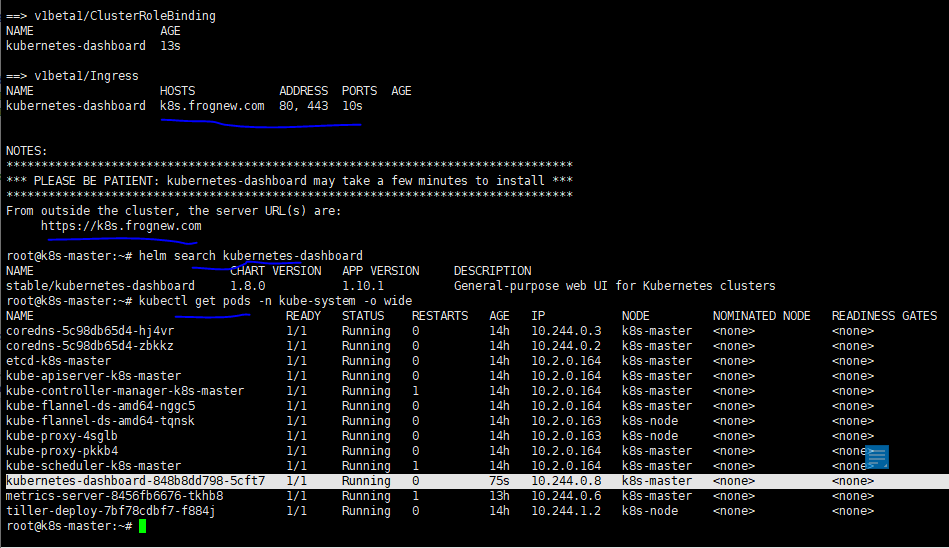Click the 75s age of kubernetes-dashboard pod
949x548 pixels.
click(499, 481)
